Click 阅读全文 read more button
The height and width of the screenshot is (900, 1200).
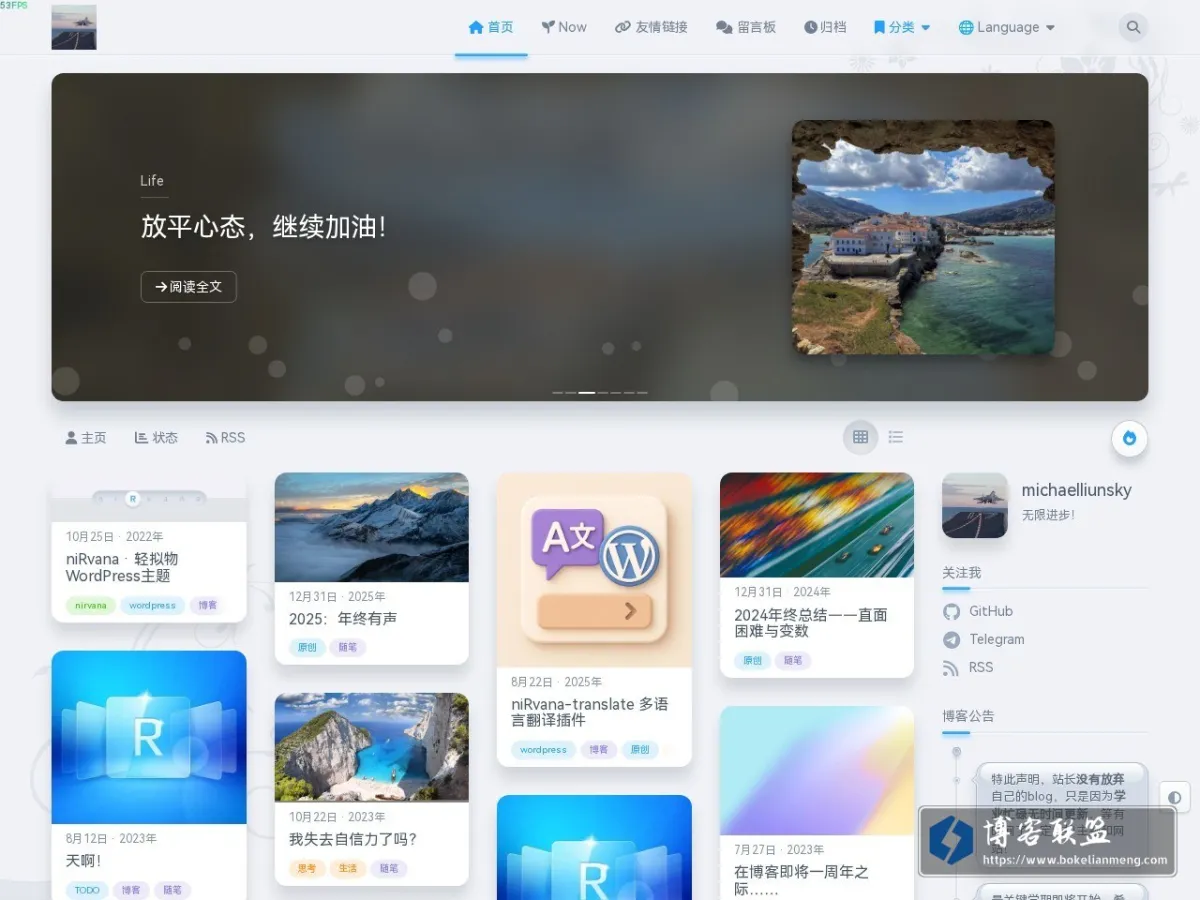point(189,286)
